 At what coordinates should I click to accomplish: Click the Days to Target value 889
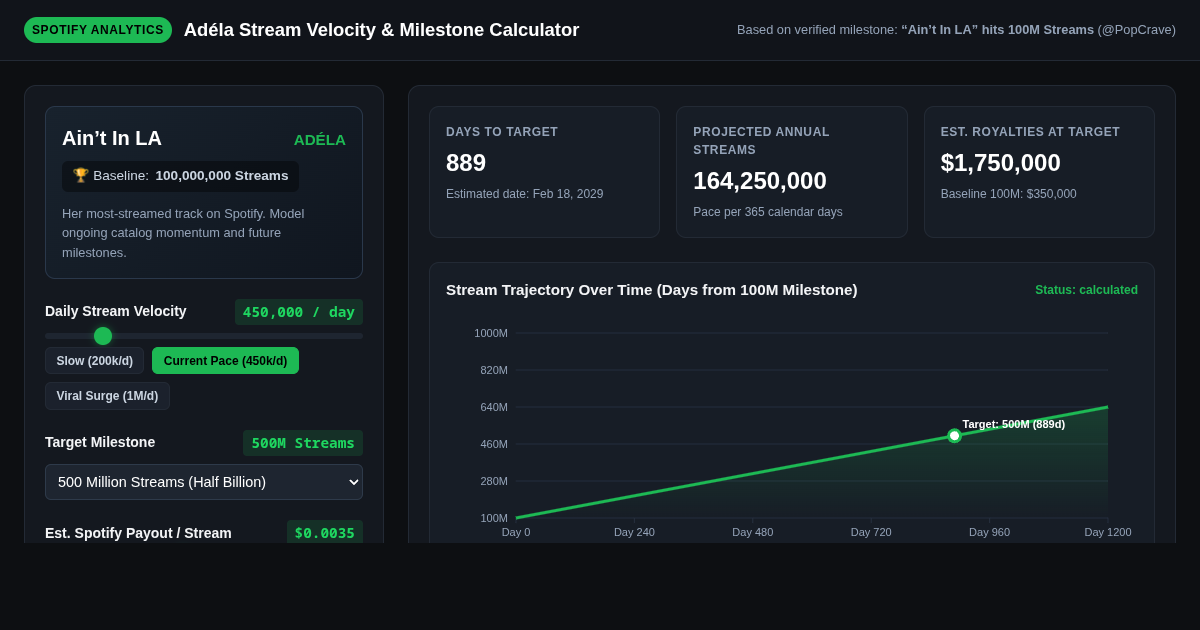point(466,163)
